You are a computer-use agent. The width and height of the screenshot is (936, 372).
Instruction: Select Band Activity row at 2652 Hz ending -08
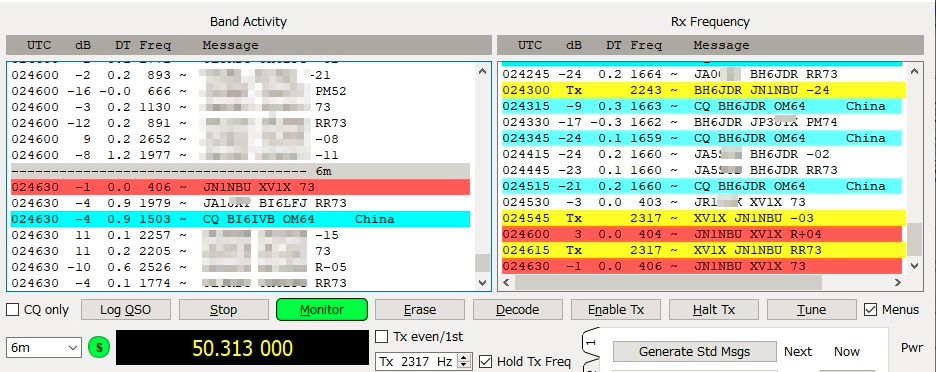coord(241,139)
